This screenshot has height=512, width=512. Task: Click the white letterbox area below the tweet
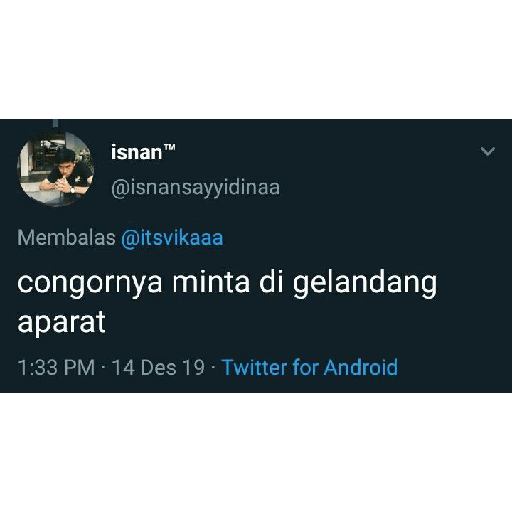click(256, 452)
